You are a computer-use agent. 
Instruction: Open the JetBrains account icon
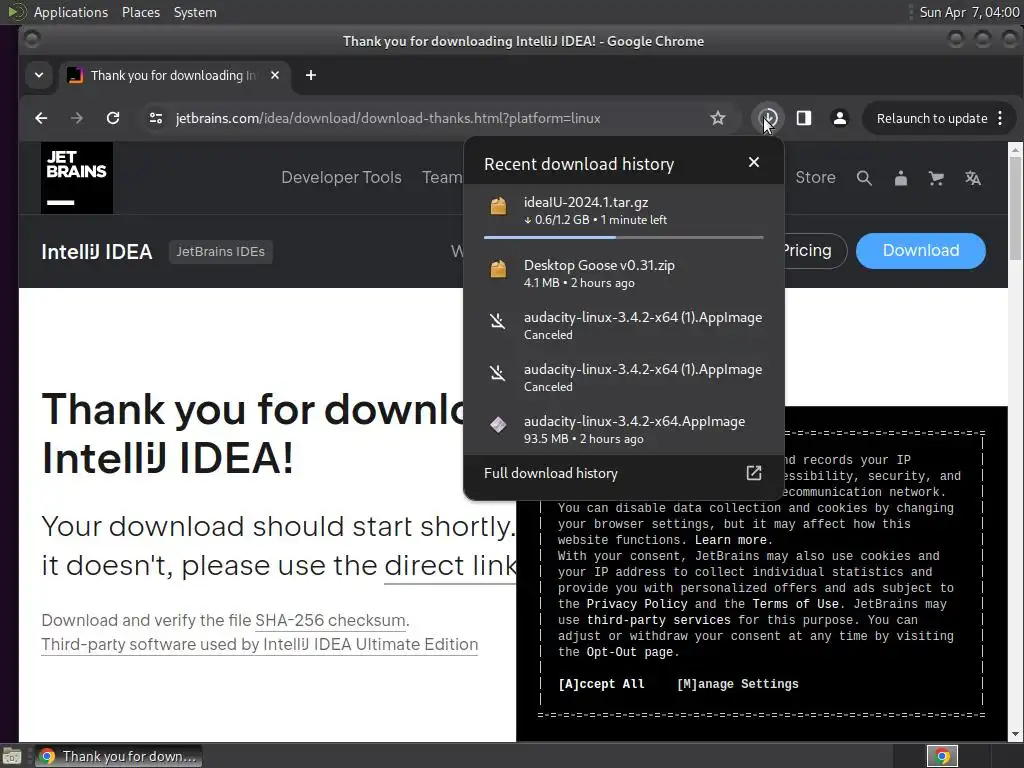click(x=901, y=178)
